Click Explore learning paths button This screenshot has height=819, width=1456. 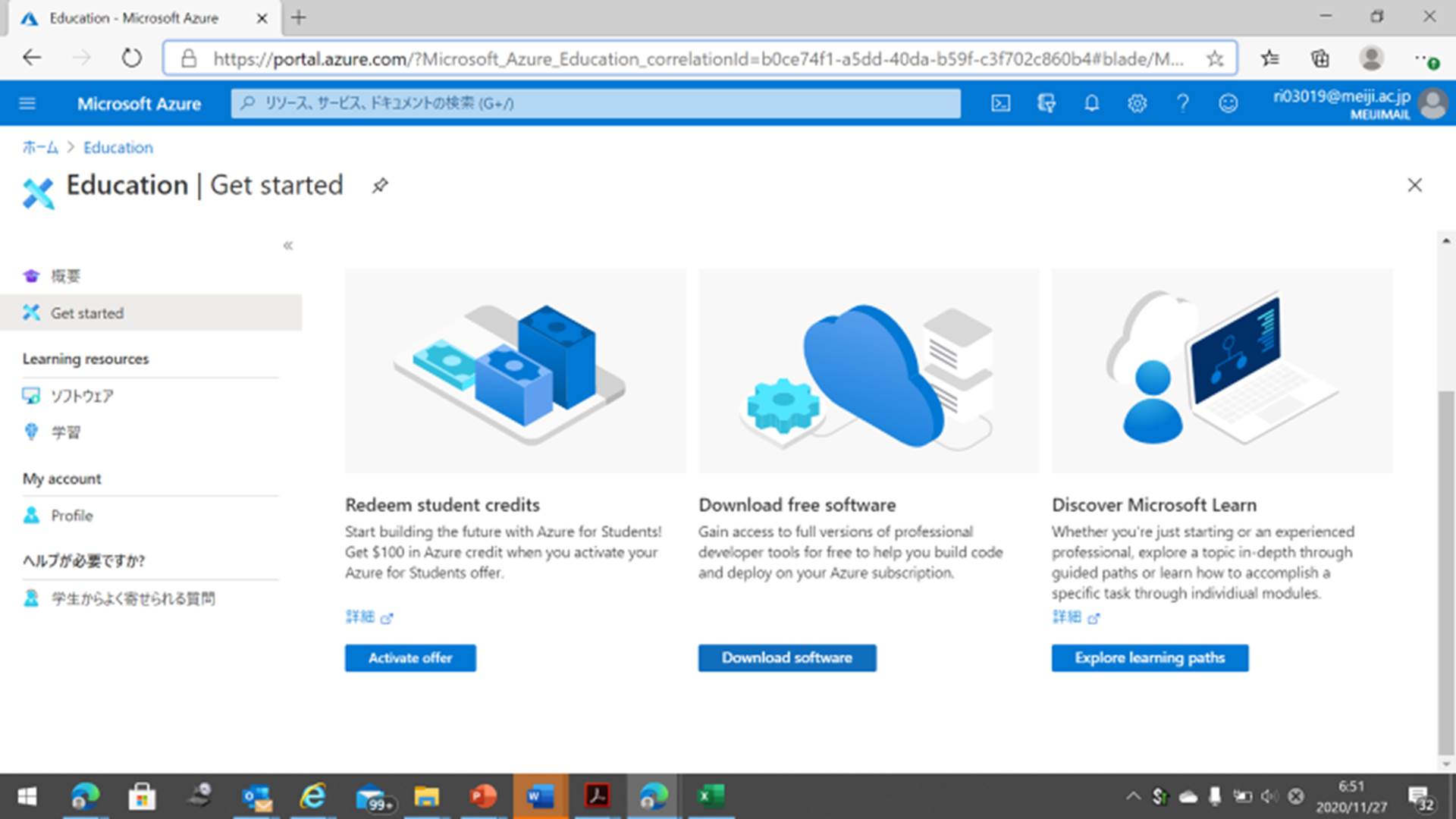coord(1149,657)
